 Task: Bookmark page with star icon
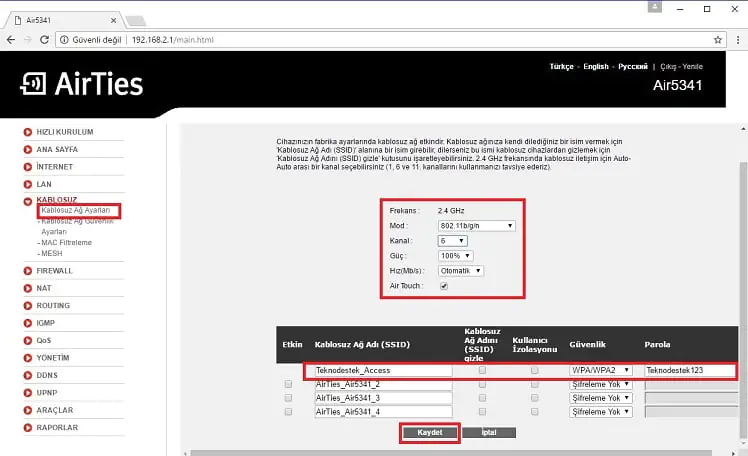click(x=717, y=40)
